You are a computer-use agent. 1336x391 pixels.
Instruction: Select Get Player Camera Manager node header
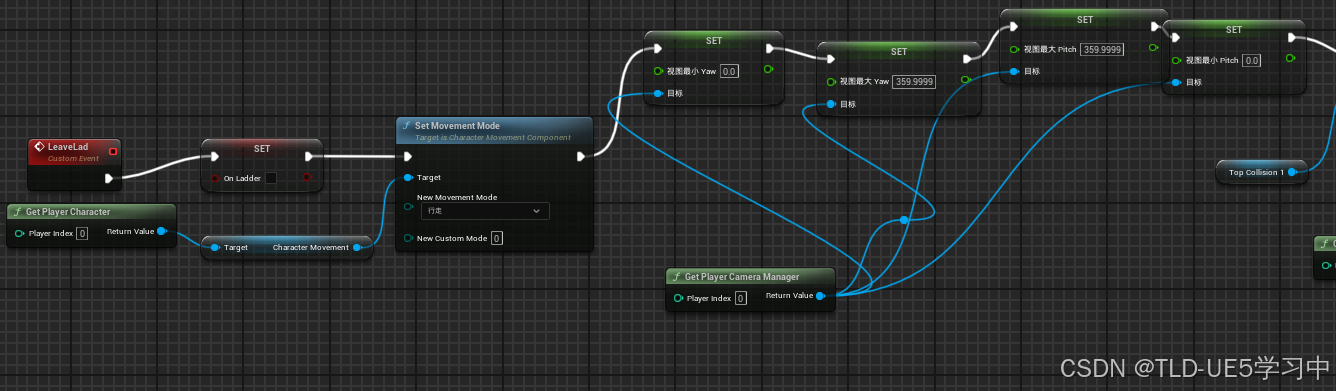click(750, 276)
